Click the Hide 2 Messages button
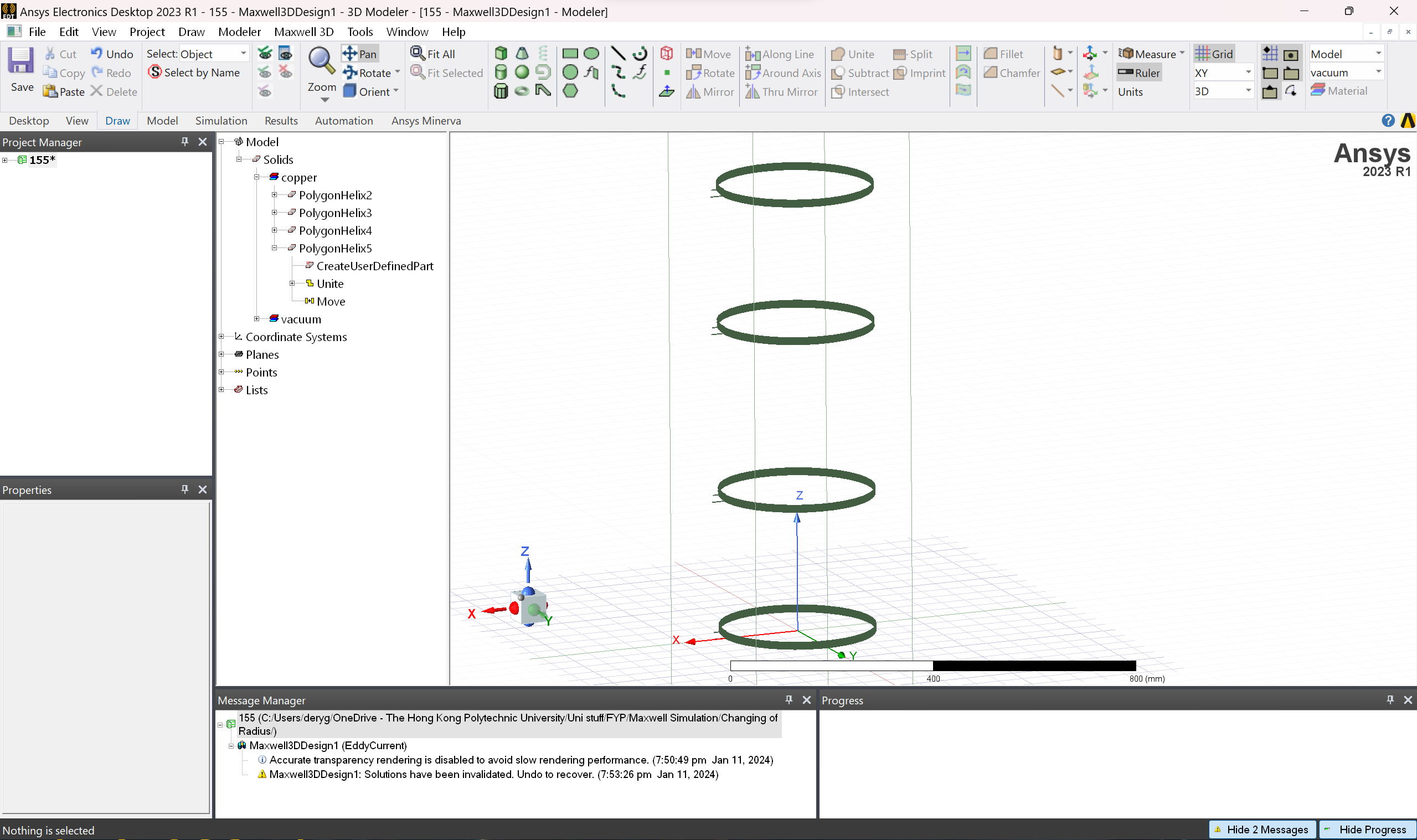The width and height of the screenshot is (1417, 840). 1261,829
